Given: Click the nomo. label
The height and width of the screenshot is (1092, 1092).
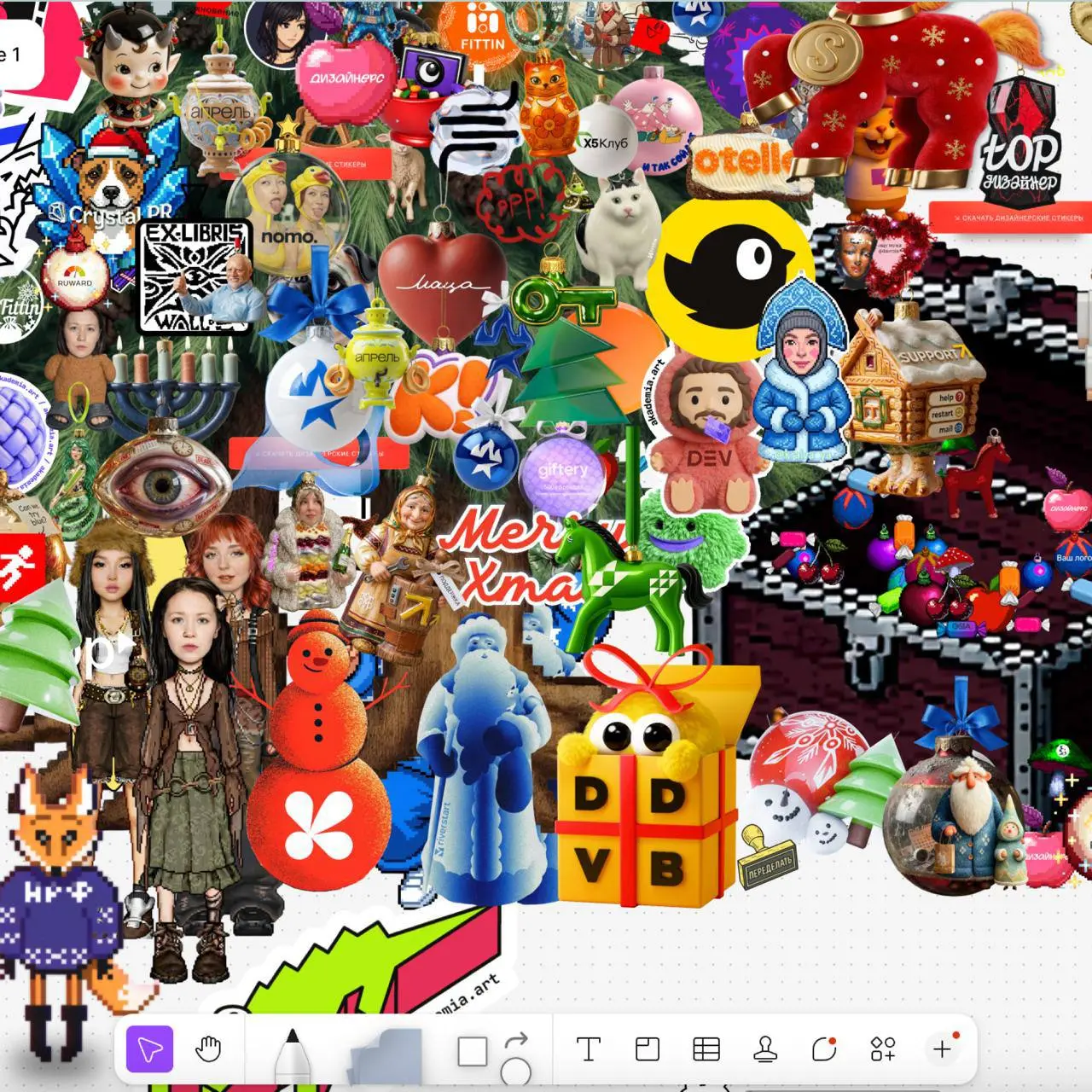Looking at the screenshot, I should [x=288, y=236].
